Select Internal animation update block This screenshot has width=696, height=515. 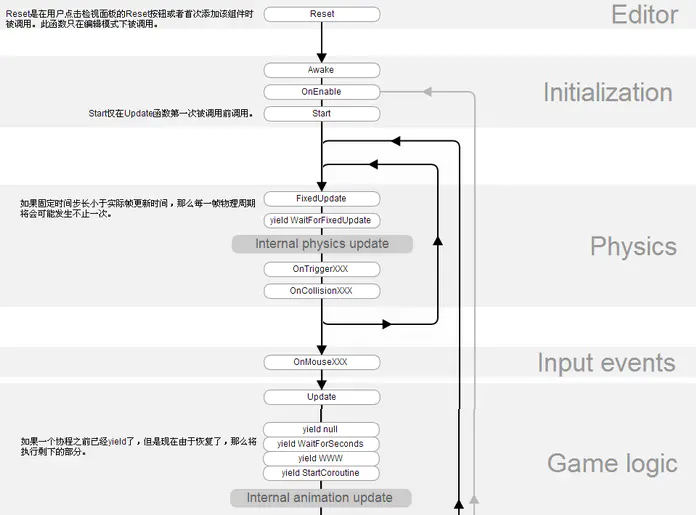320,498
